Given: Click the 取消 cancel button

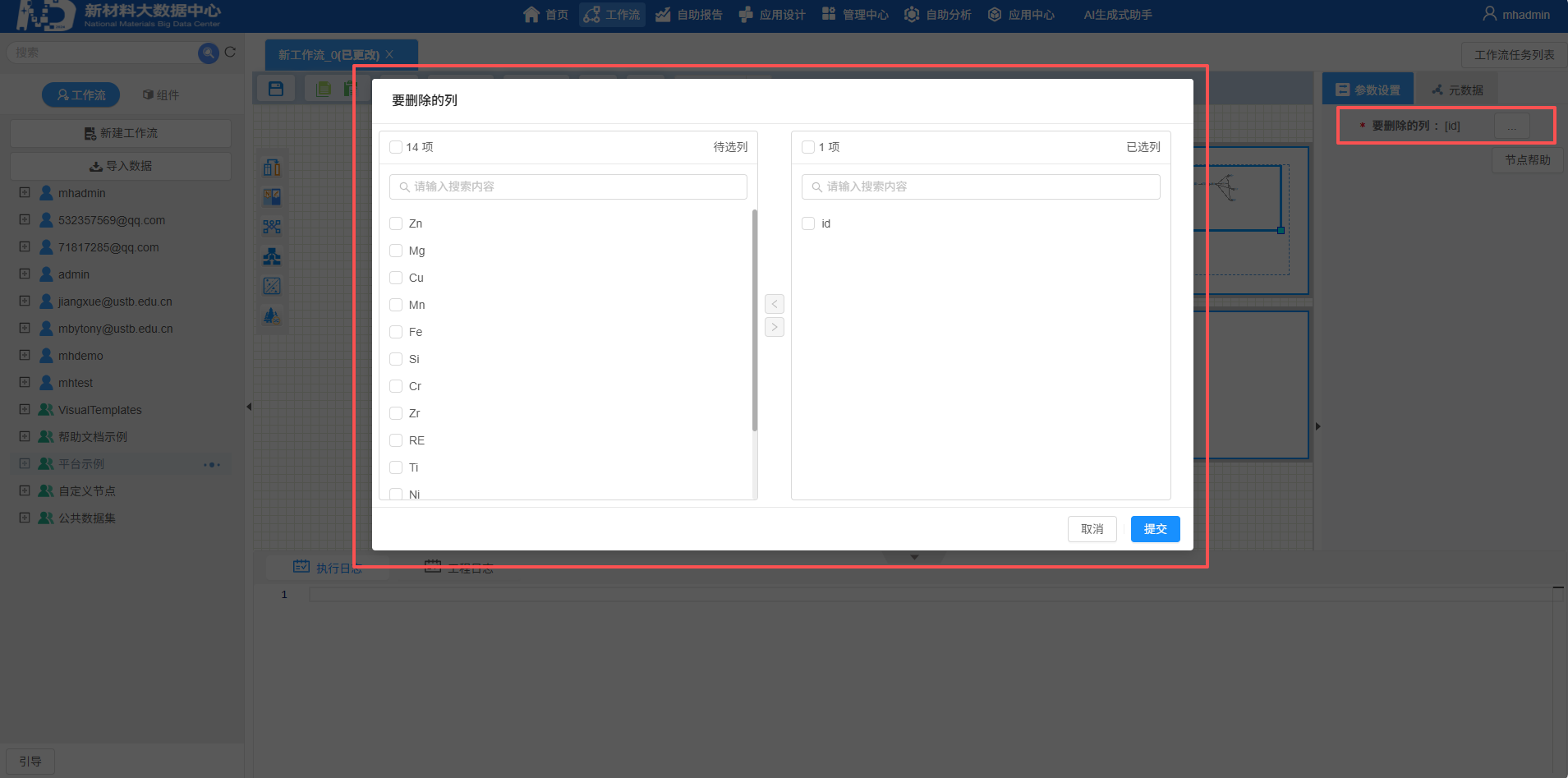Looking at the screenshot, I should [x=1092, y=529].
